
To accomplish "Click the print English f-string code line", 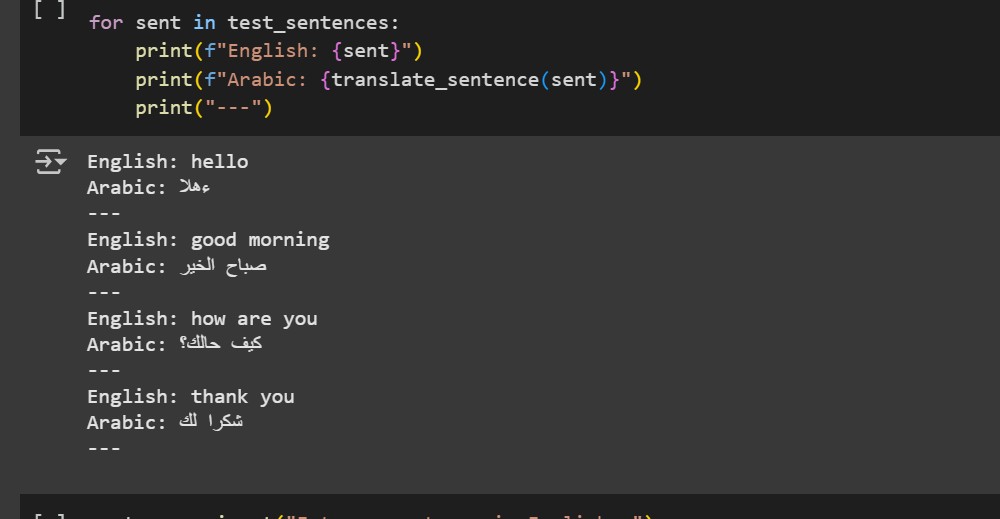I will click(x=279, y=51).
